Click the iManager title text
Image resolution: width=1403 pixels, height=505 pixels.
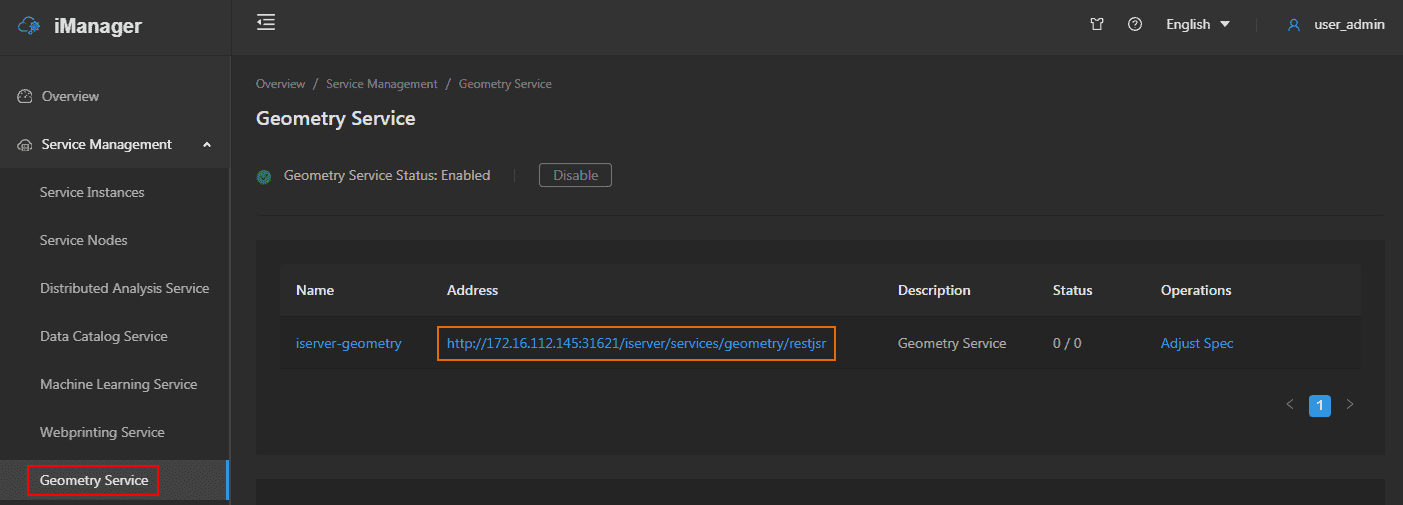click(98, 27)
